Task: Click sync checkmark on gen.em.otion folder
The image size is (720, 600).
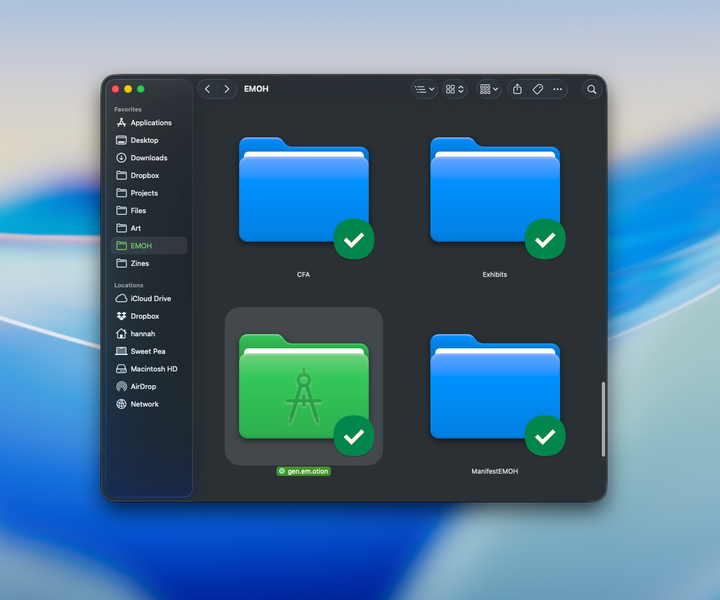Action: [354, 436]
